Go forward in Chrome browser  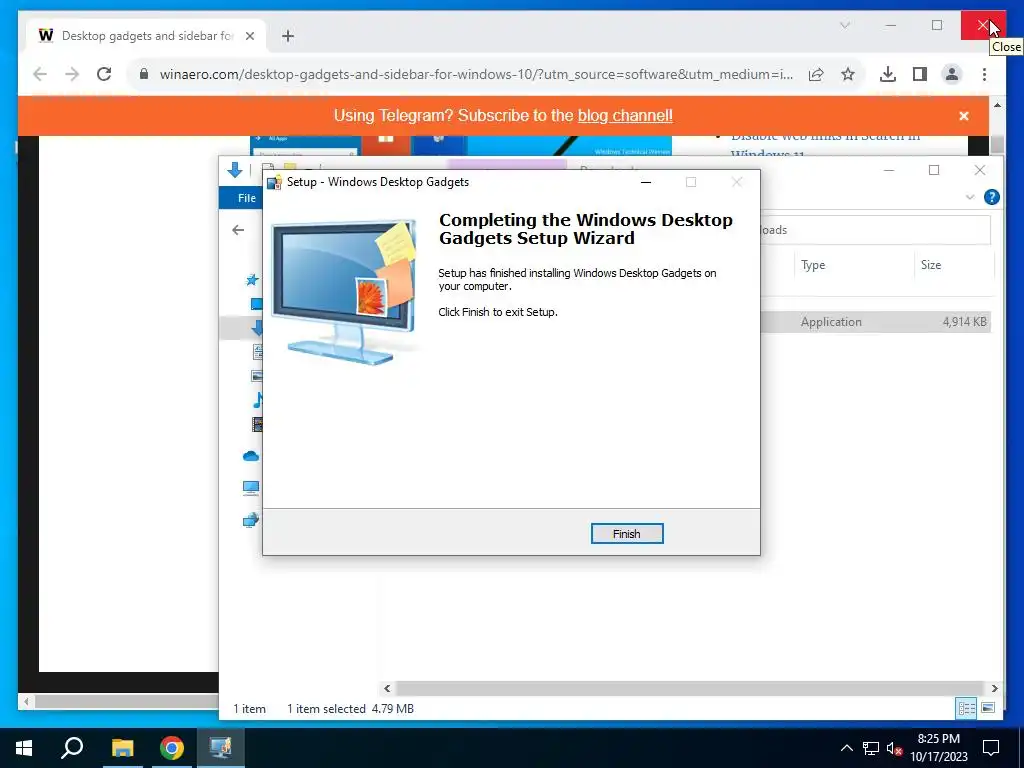72,74
